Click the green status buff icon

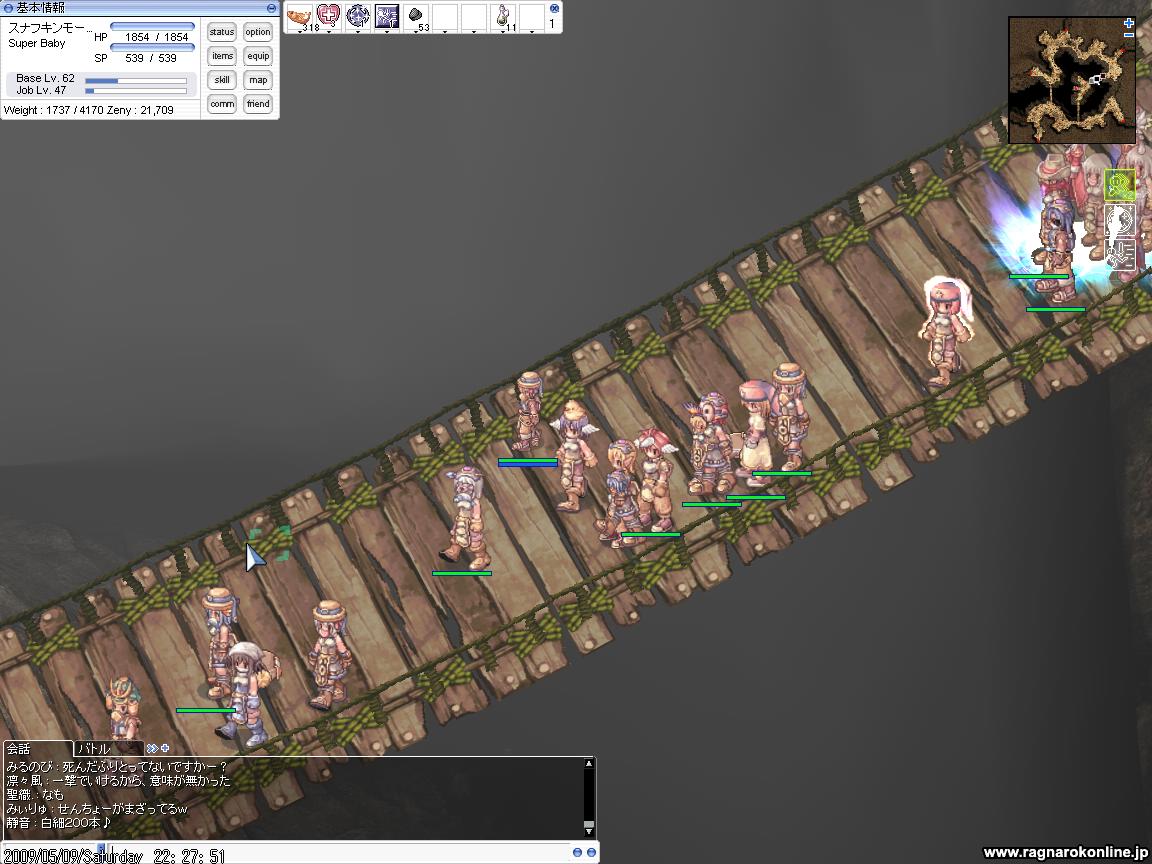click(1120, 184)
